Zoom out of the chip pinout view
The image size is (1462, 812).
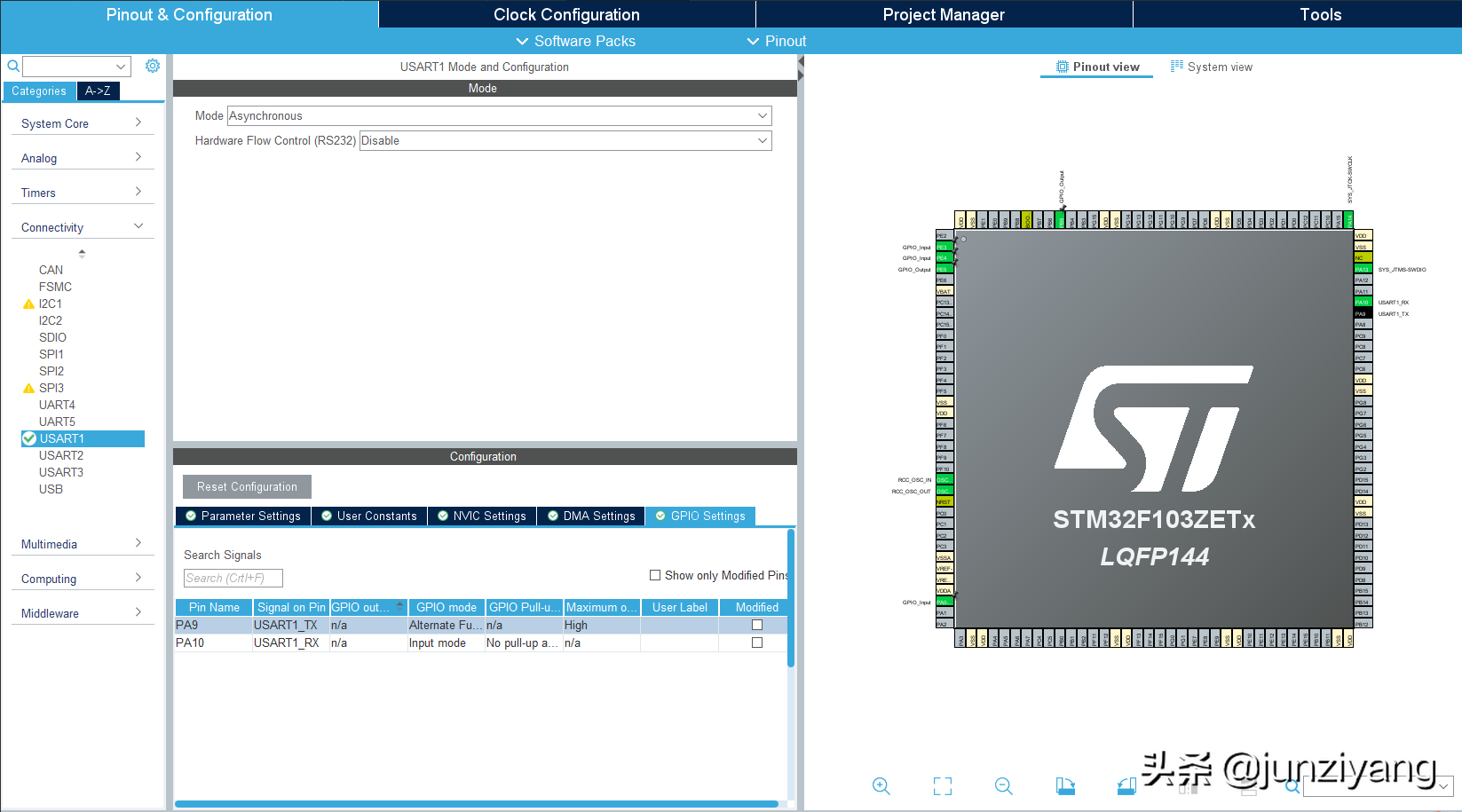[x=1004, y=786]
